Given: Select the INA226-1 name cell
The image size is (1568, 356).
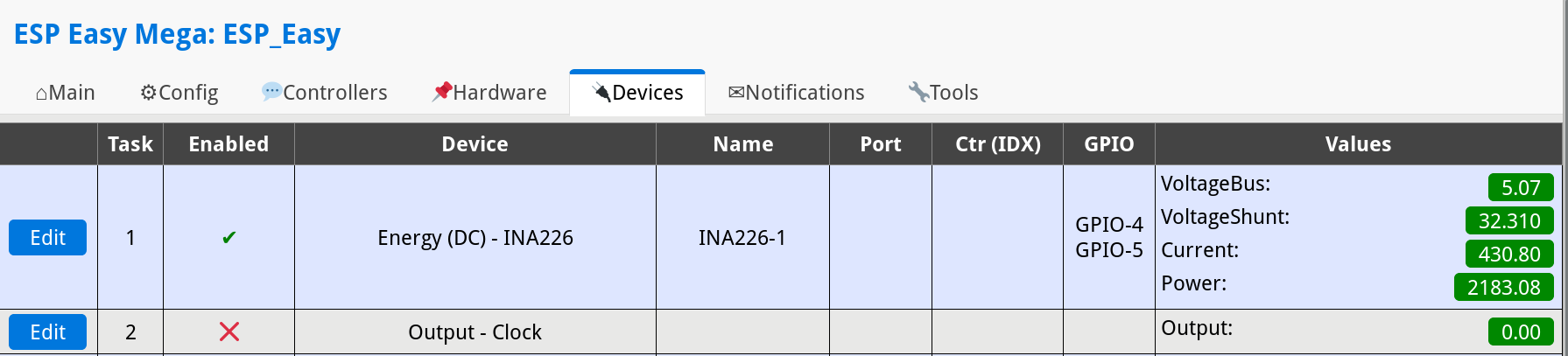Looking at the screenshot, I should pyautogui.click(x=742, y=238).
